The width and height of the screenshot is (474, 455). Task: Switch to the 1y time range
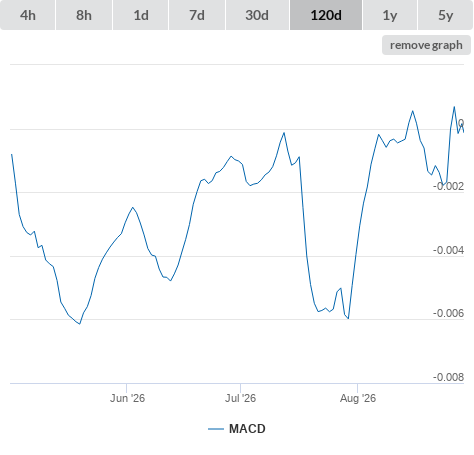390,15
